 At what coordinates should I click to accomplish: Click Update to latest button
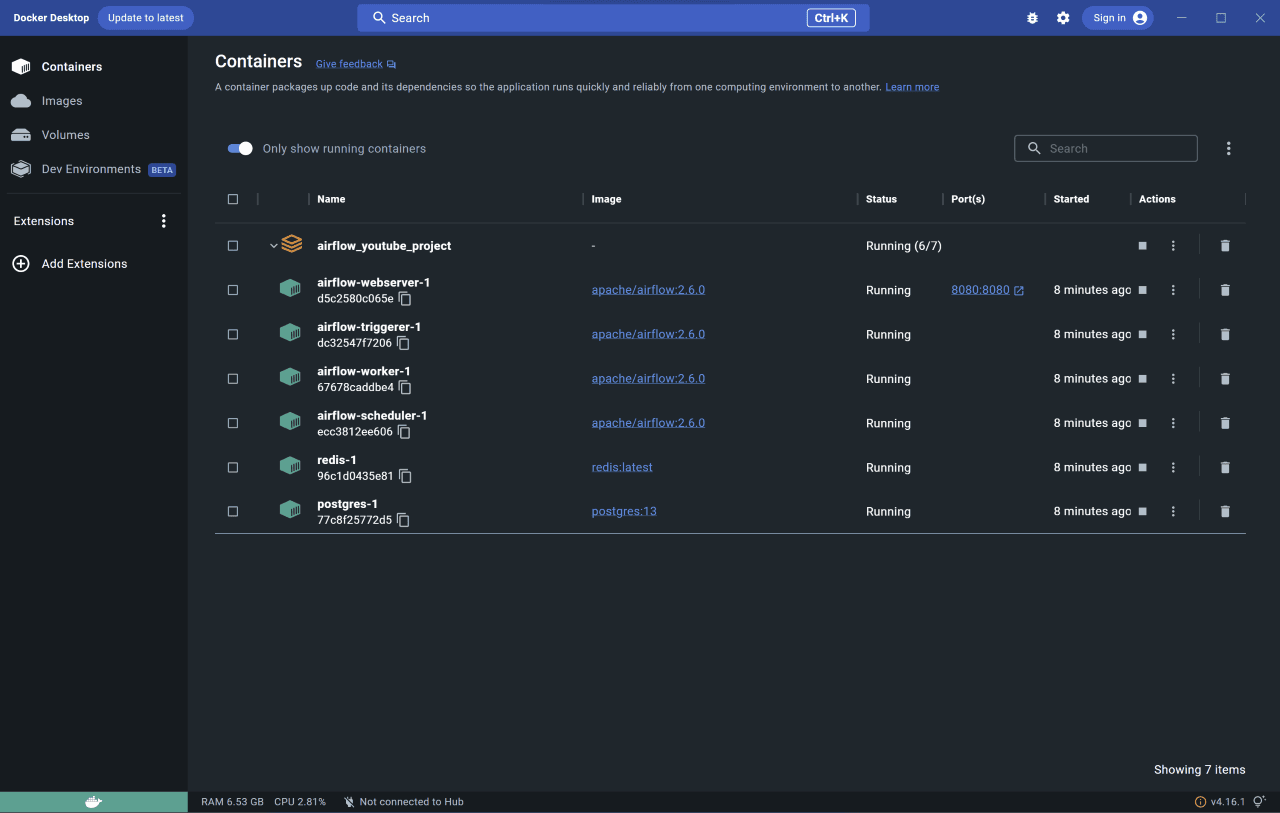tap(146, 18)
